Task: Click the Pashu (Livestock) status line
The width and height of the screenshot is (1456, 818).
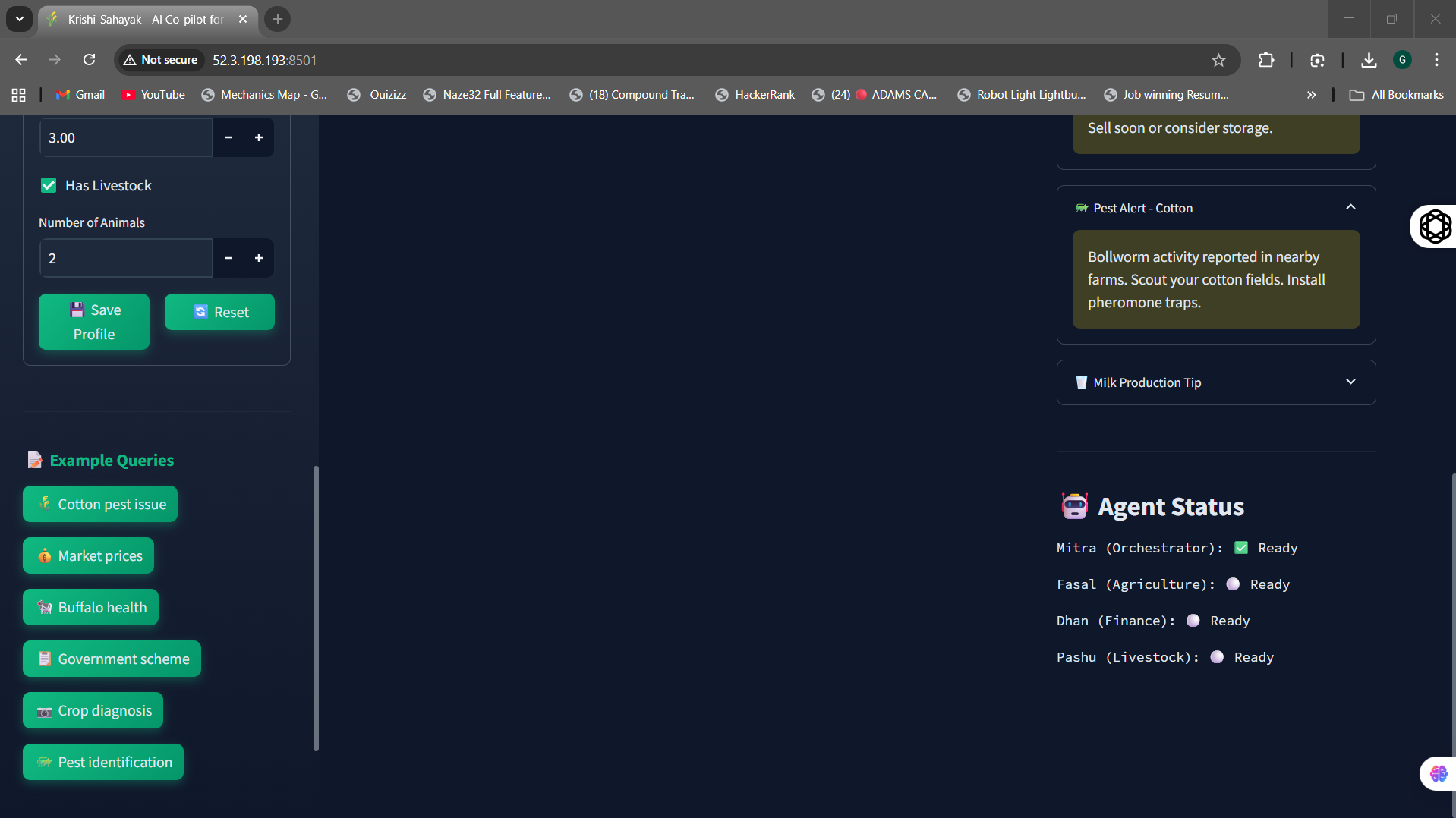Action: [1165, 657]
